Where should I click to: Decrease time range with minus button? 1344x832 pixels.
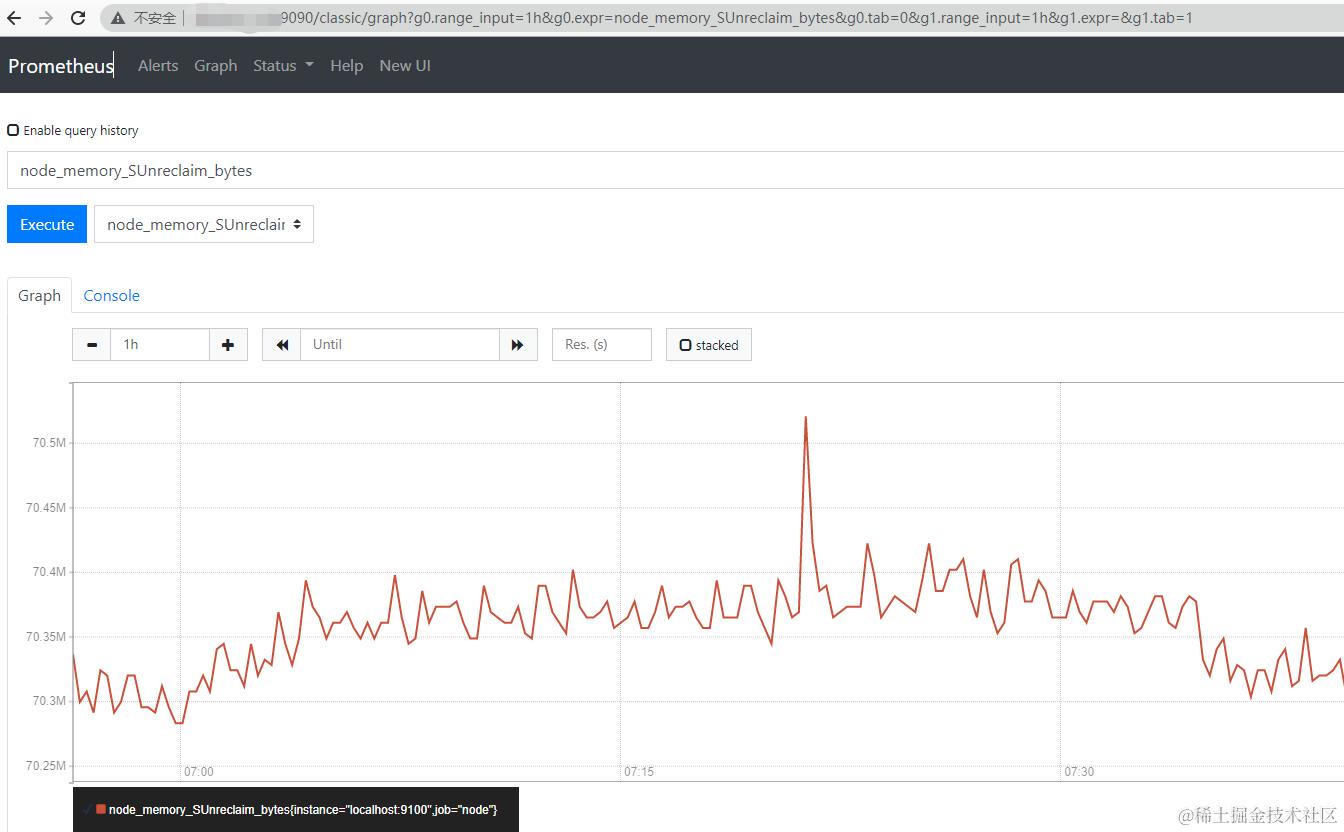[92, 344]
